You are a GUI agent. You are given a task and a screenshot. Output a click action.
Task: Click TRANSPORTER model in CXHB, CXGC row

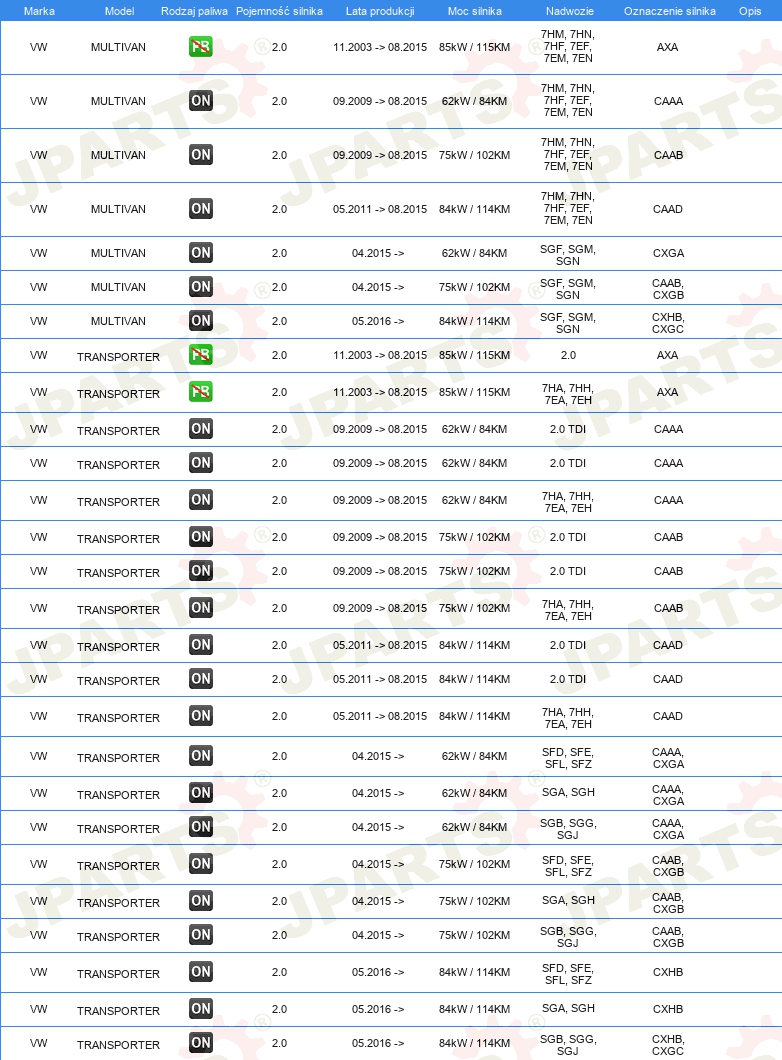tap(118, 1045)
